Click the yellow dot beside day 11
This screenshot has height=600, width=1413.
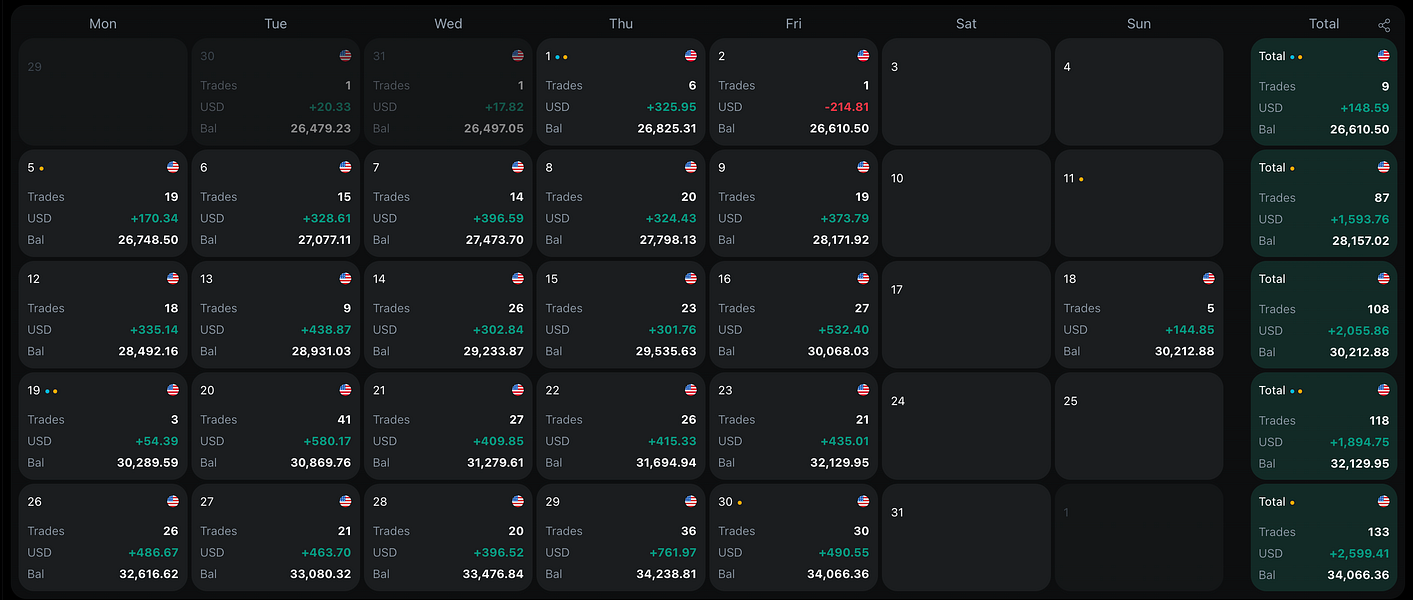[1083, 178]
